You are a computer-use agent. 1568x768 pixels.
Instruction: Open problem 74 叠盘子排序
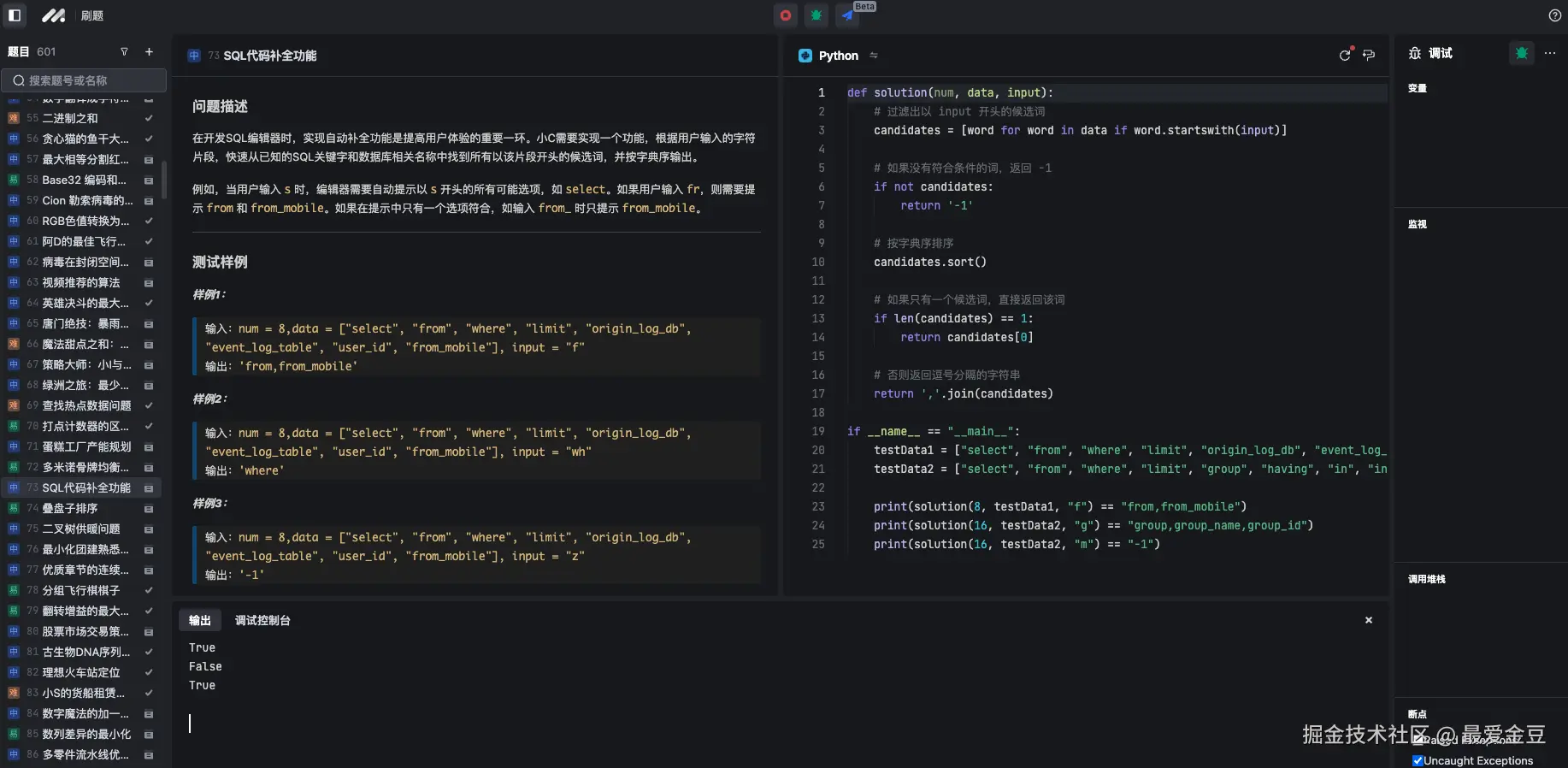(70, 509)
